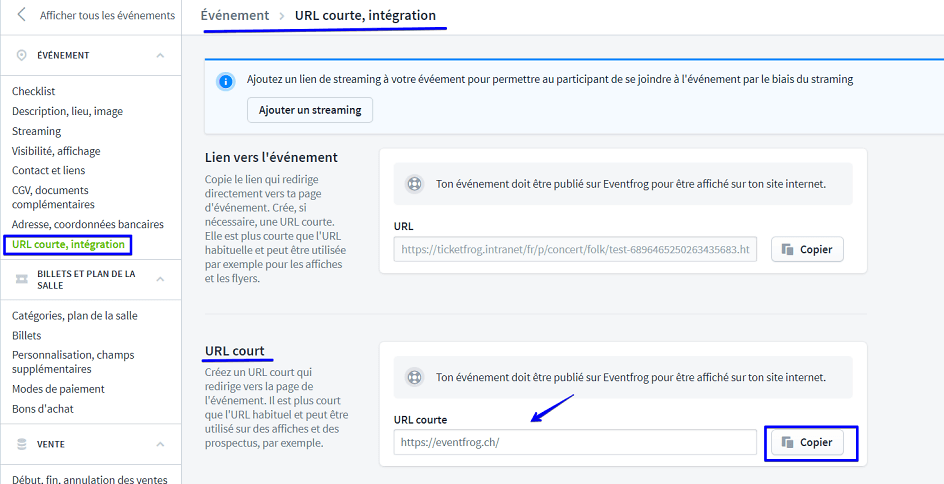Viewport: 944px width, 484px height.
Task: Click the lifebuoy icon in the URL court notice
Action: point(413,378)
